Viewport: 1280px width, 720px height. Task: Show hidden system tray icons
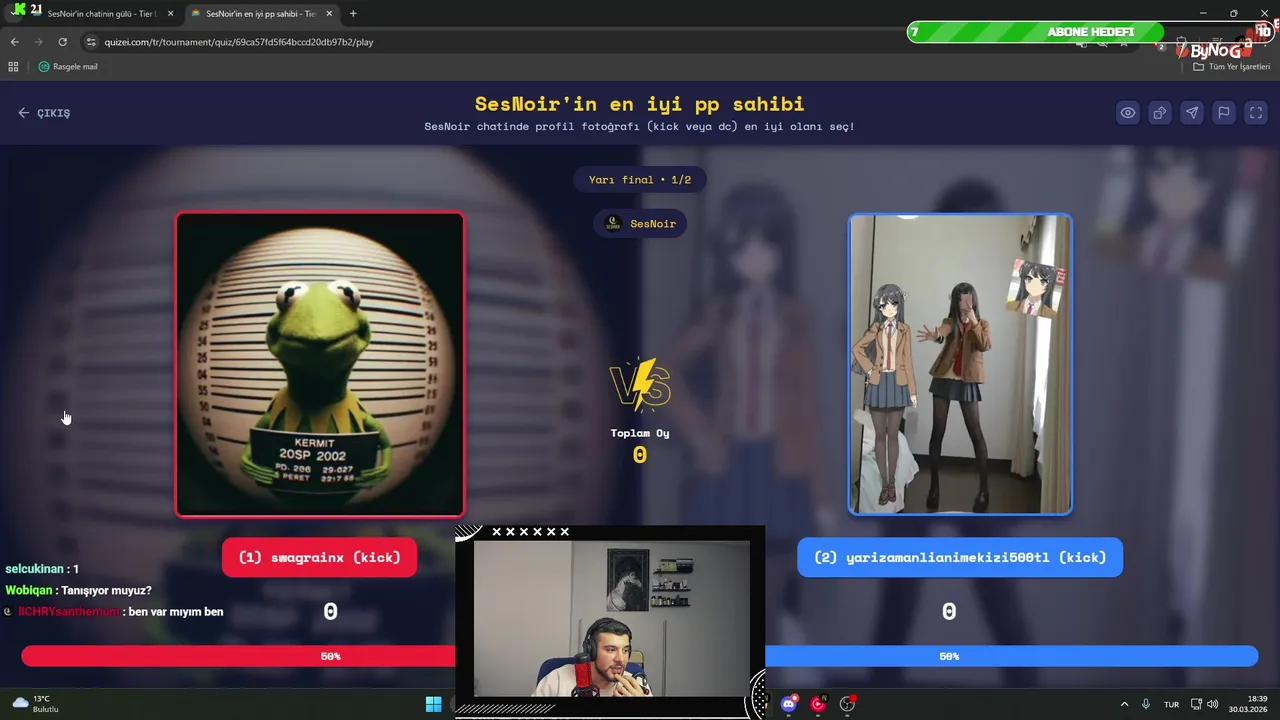pyautogui.click(x=1124, y=704)
